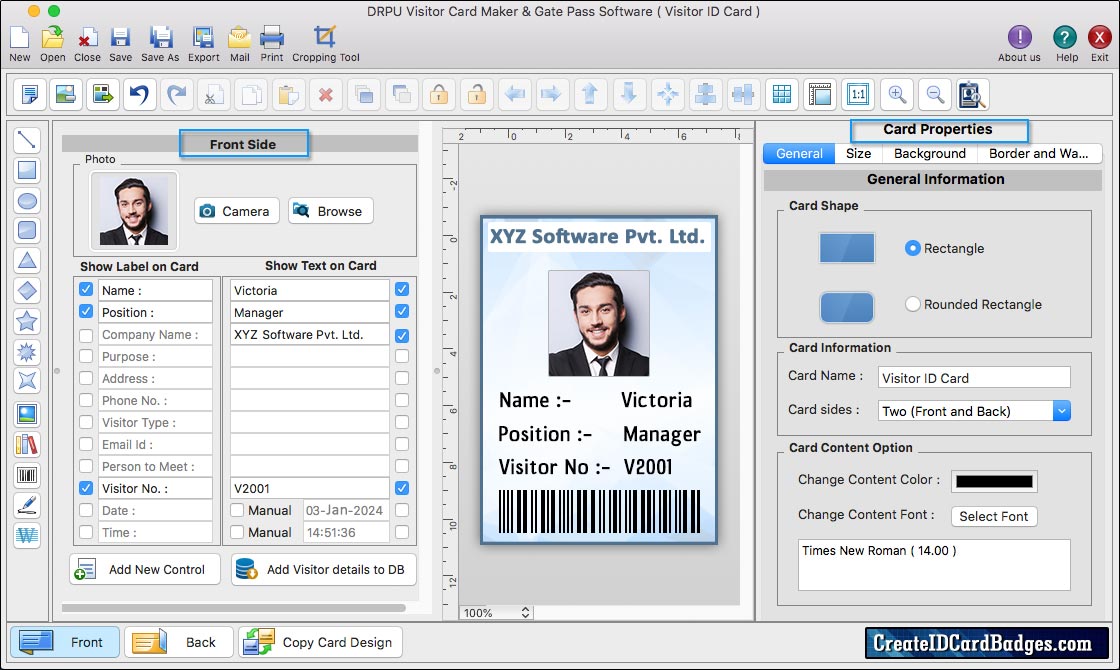The height and width of the screenshot is (670, 1120).
Task: Click the Visitor No. V2001 text field
Action: pos(309,489)
